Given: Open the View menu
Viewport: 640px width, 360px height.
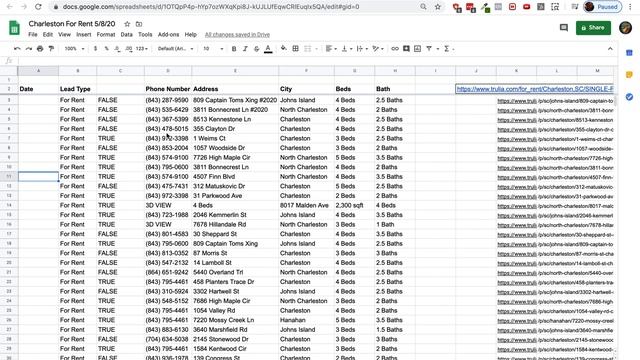Looking at the screenshot, I should (x=64, y=35).
